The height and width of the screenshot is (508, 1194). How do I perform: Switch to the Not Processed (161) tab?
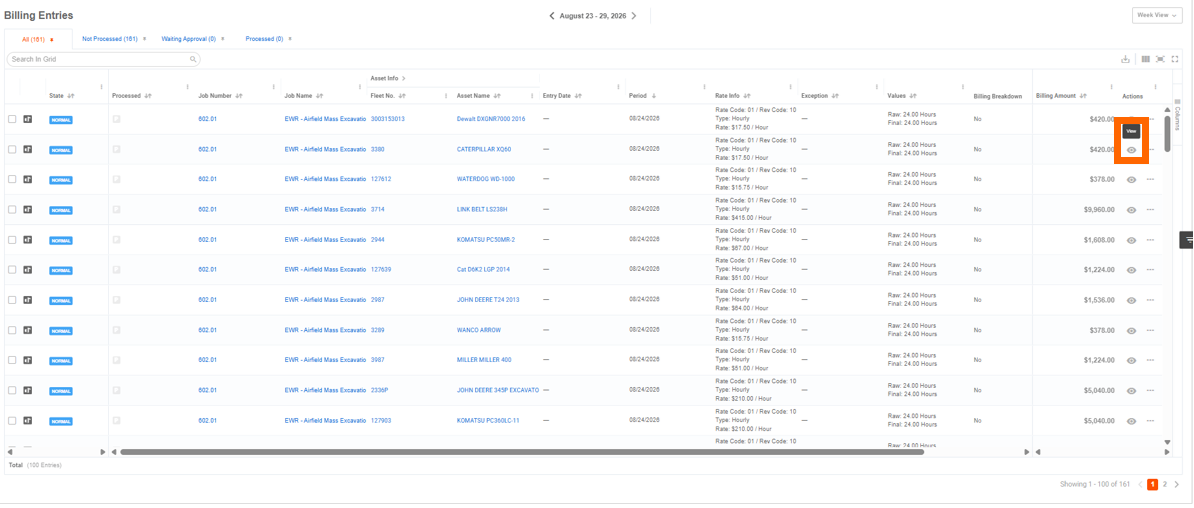point(110,38)
